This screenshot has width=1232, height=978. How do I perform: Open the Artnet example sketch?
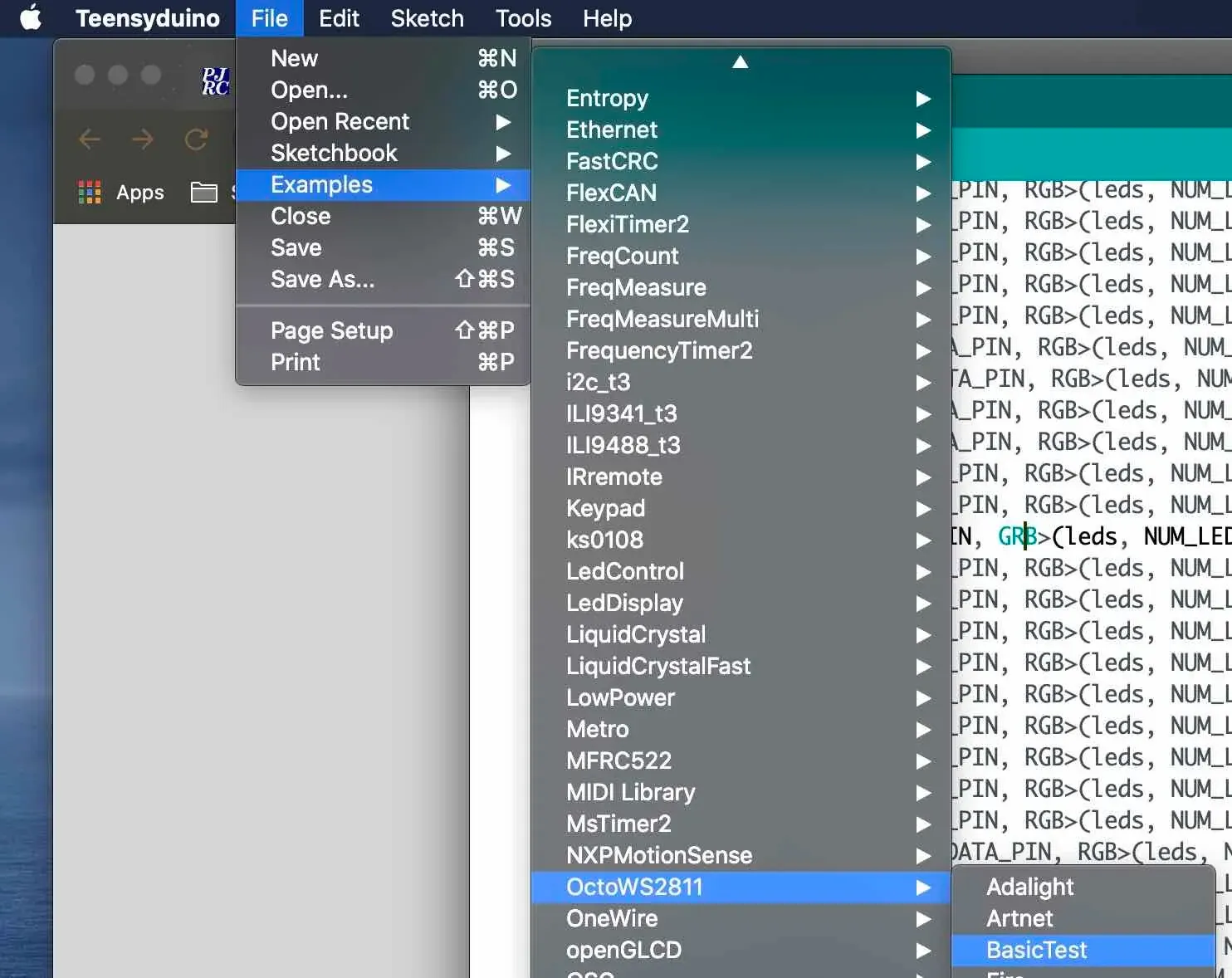(1083, 918)
